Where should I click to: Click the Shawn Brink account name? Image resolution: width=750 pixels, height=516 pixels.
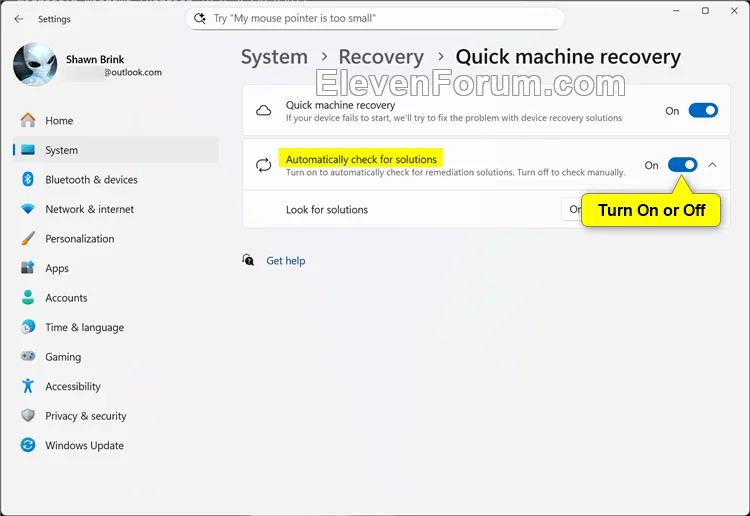click(x=95, y=59)
